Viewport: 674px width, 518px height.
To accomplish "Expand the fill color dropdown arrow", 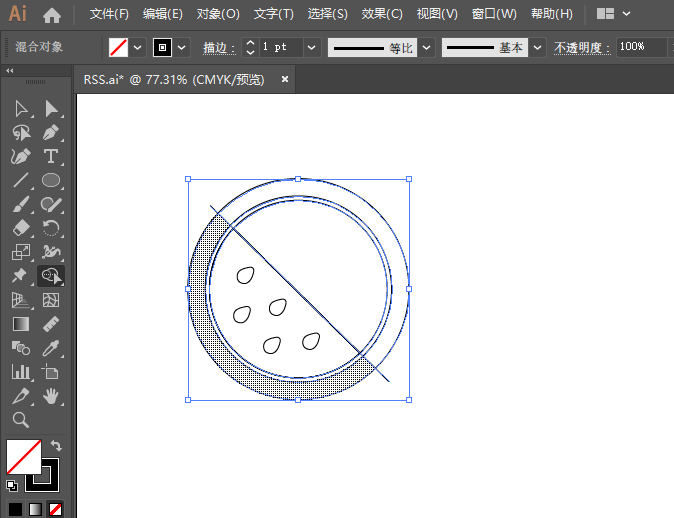I will click(138, 47).
